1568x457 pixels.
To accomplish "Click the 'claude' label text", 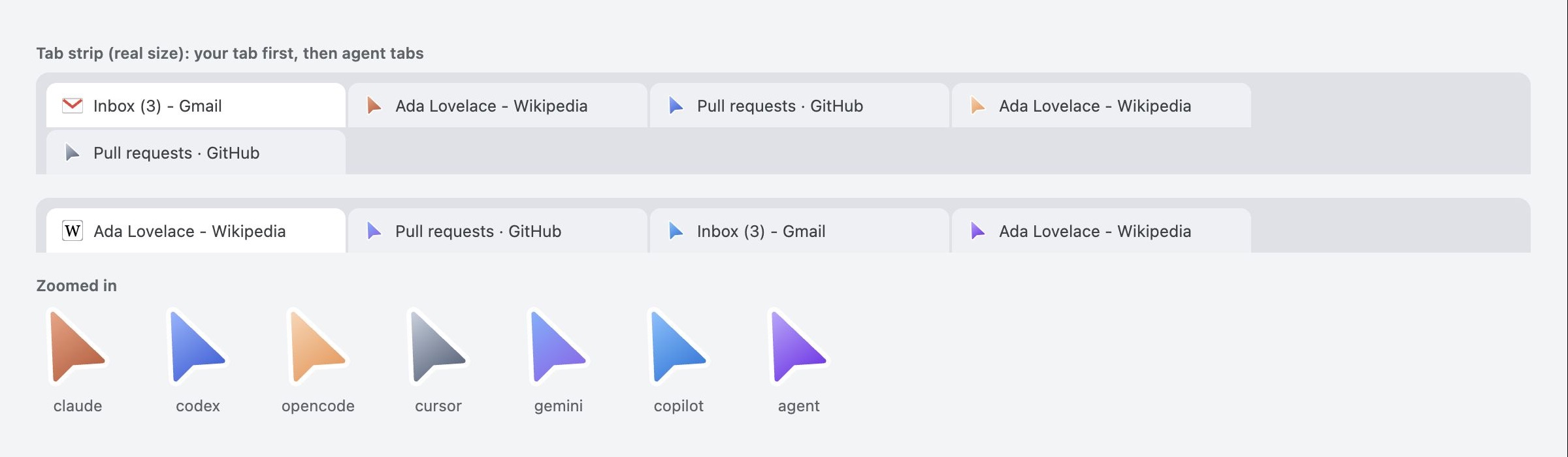I will tap(78, 406).
